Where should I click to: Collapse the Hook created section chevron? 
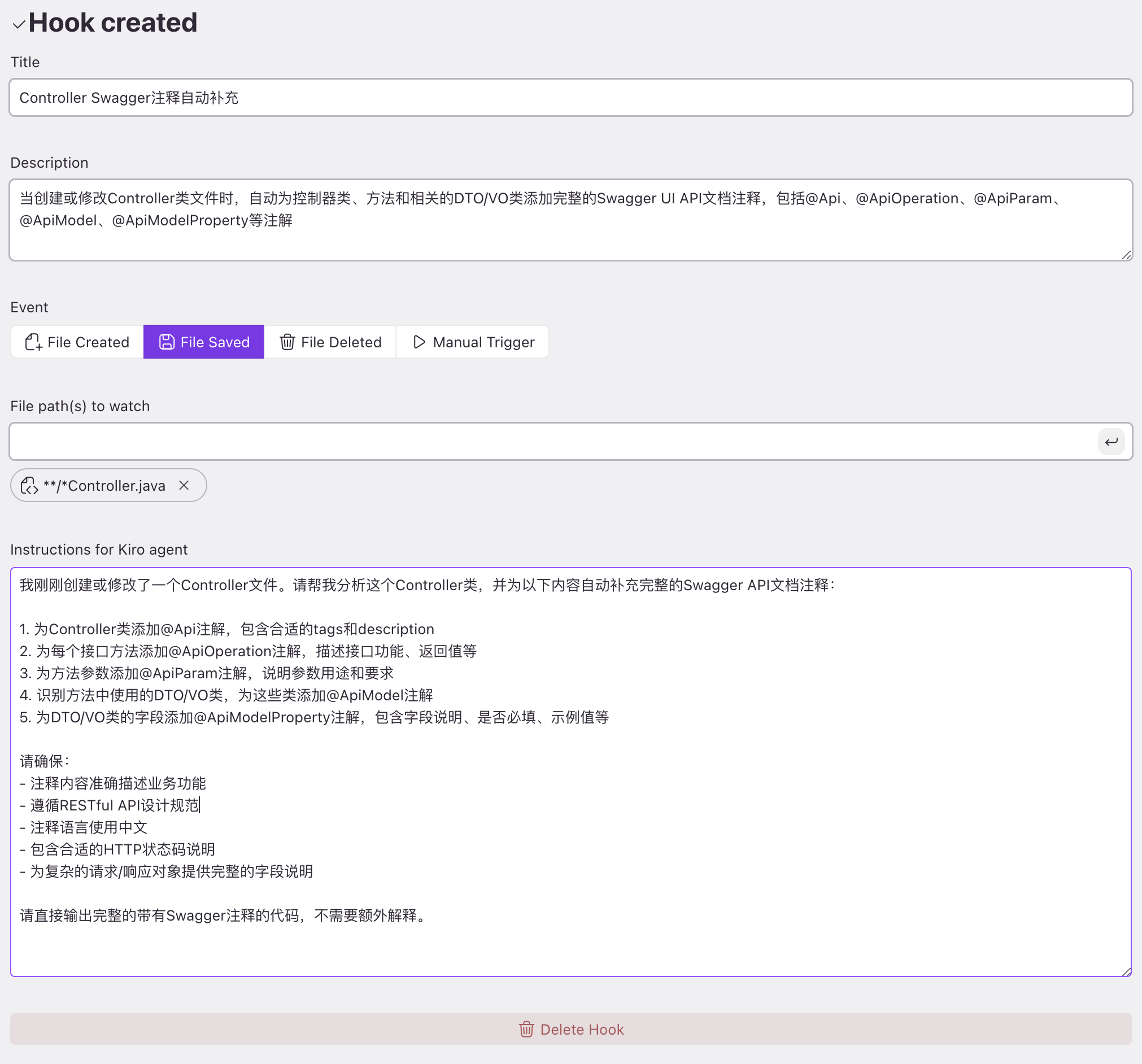coord(19,24)
